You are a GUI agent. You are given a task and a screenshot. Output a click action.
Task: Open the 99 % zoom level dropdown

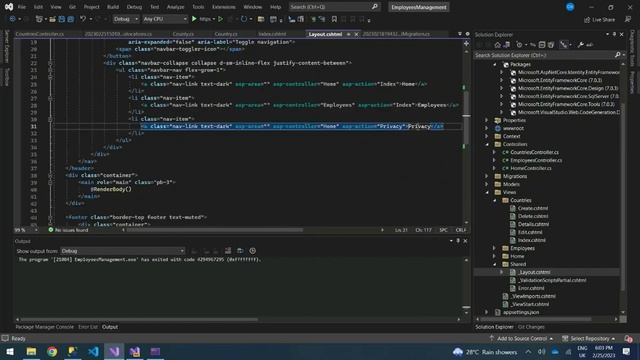pos(27,230)
